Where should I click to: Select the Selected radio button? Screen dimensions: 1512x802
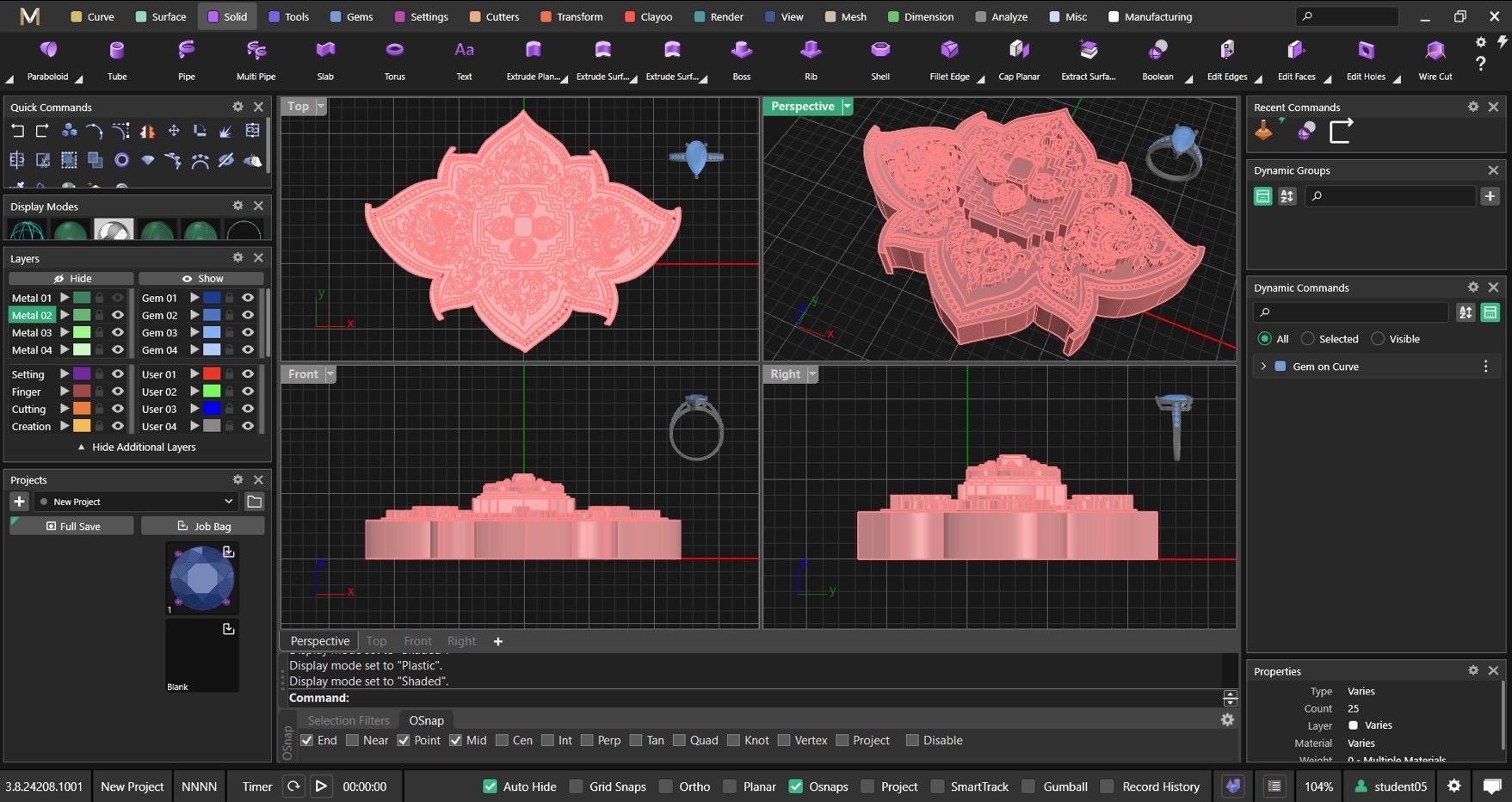click(x=1307, y=339)
